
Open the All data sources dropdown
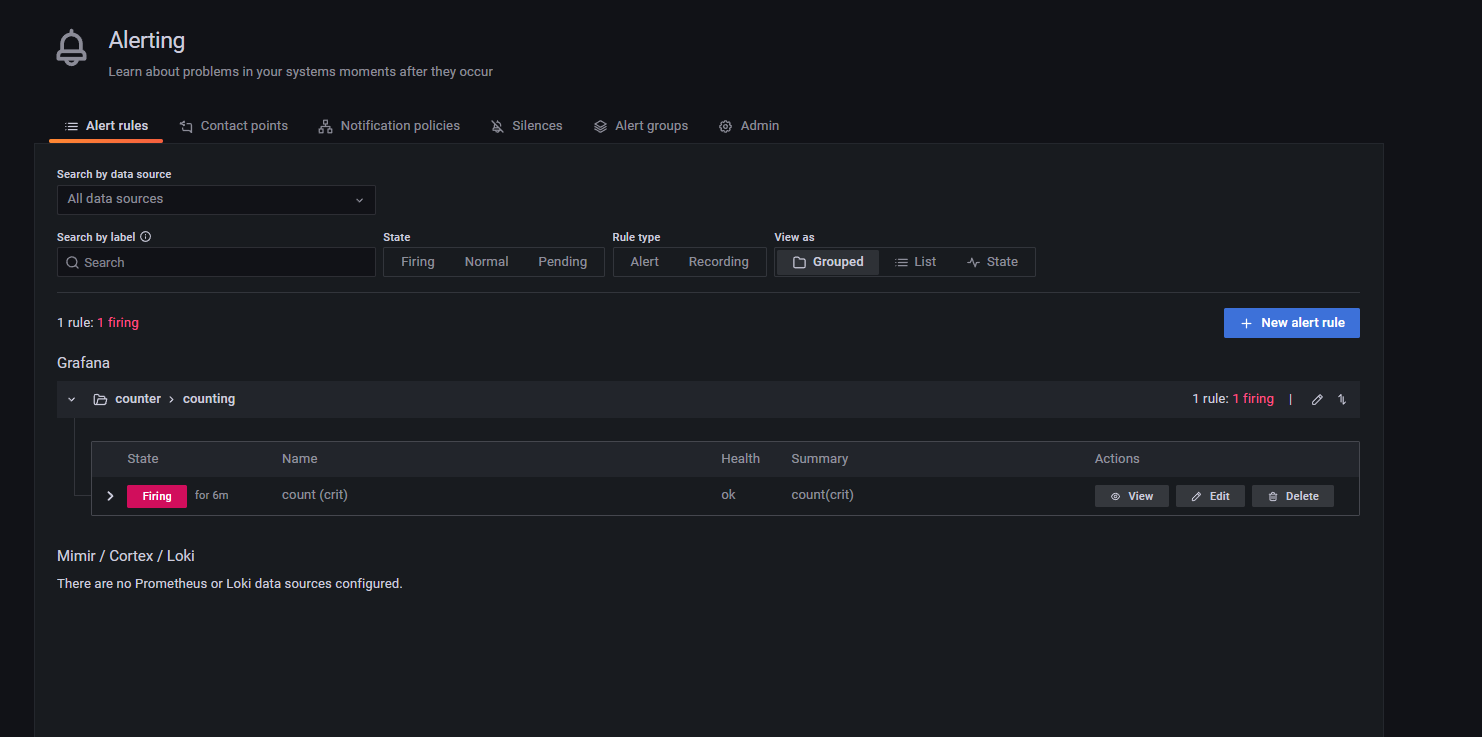click(215, 199)
